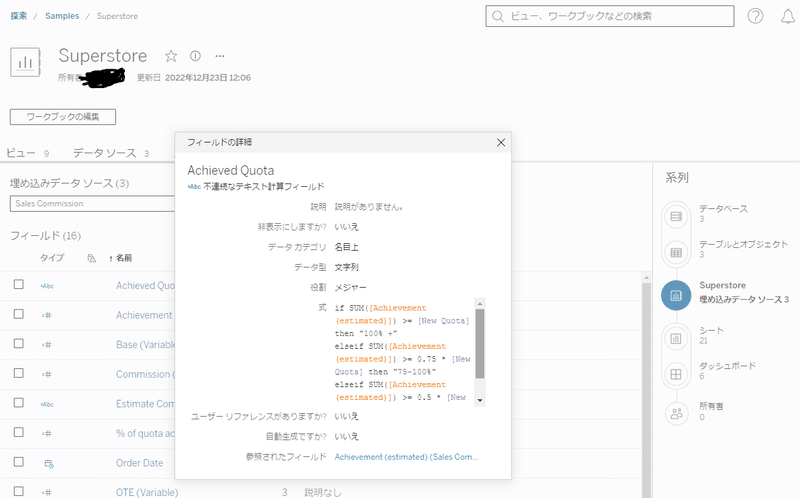The width and height of the screenshot is (800, 498).
Task: Check the Commission row checkbox
Action: coord(19,373)
